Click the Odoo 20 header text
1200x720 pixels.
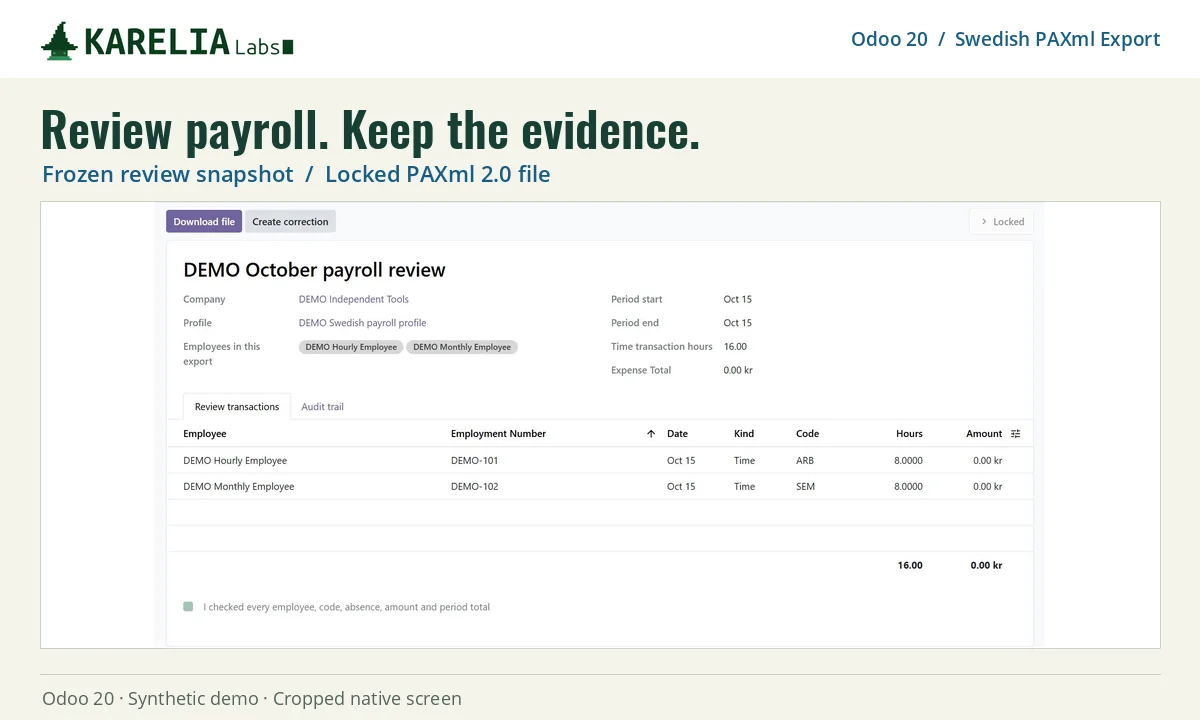(x=889, y=39)
